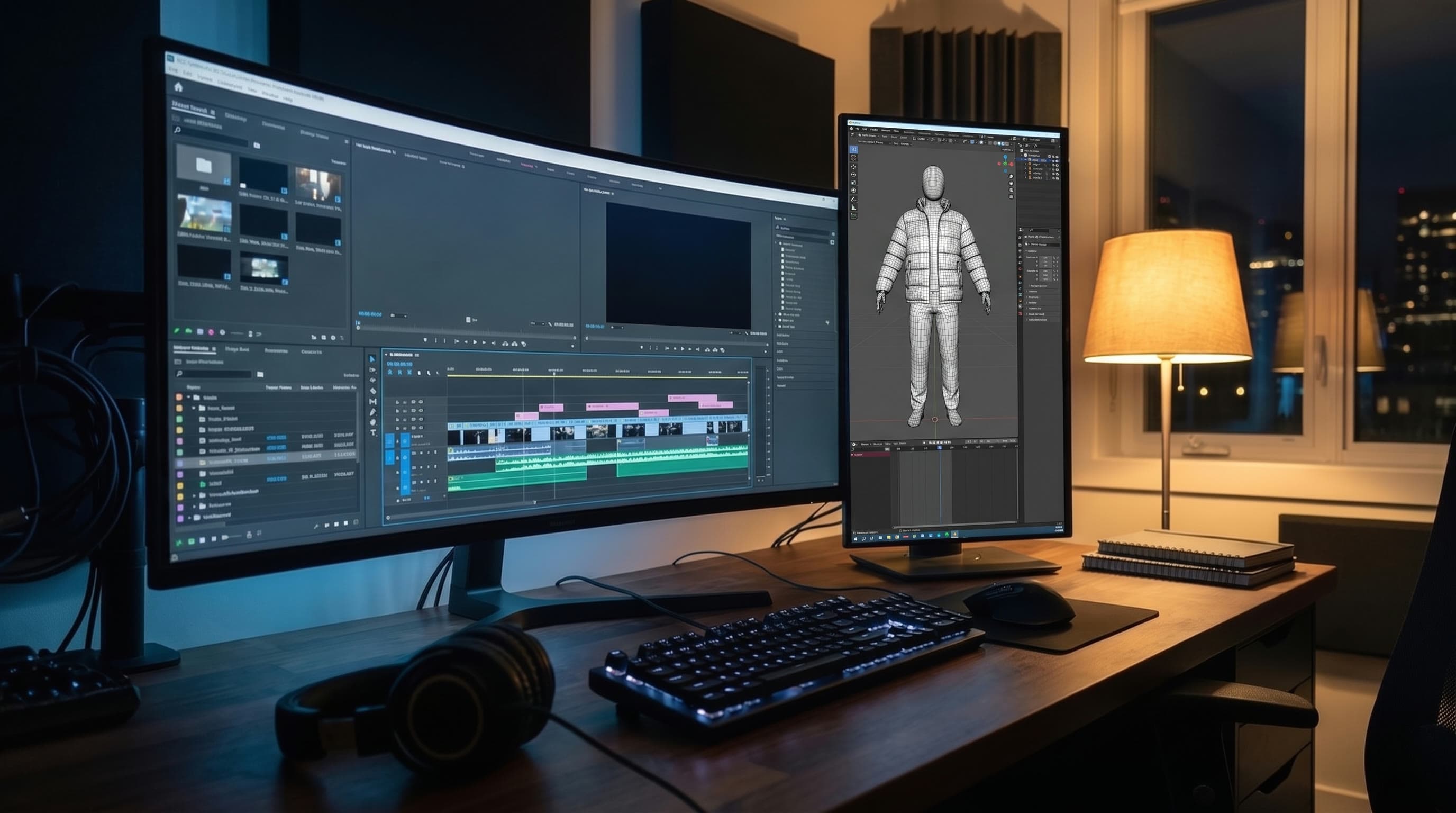Viewport: 1456px width, 813px height.
Task: Select the Hand tool in Premiere toolbar
Action: (x=373, y=423)
